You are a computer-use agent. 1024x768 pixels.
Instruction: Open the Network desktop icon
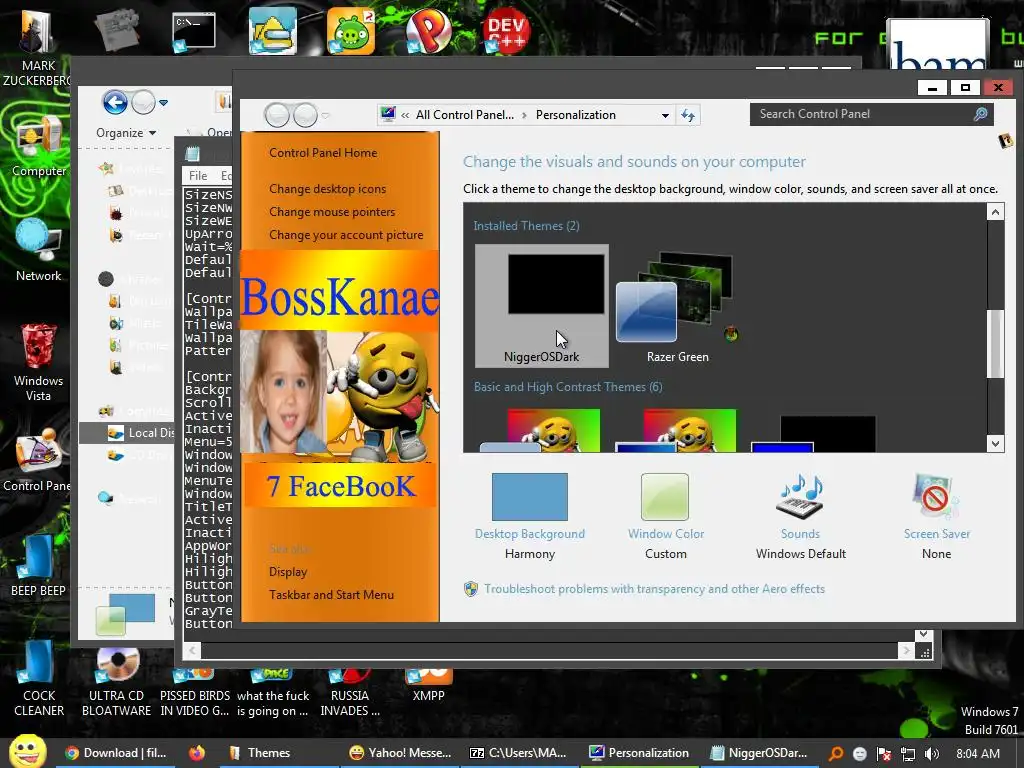pos(38,250)
